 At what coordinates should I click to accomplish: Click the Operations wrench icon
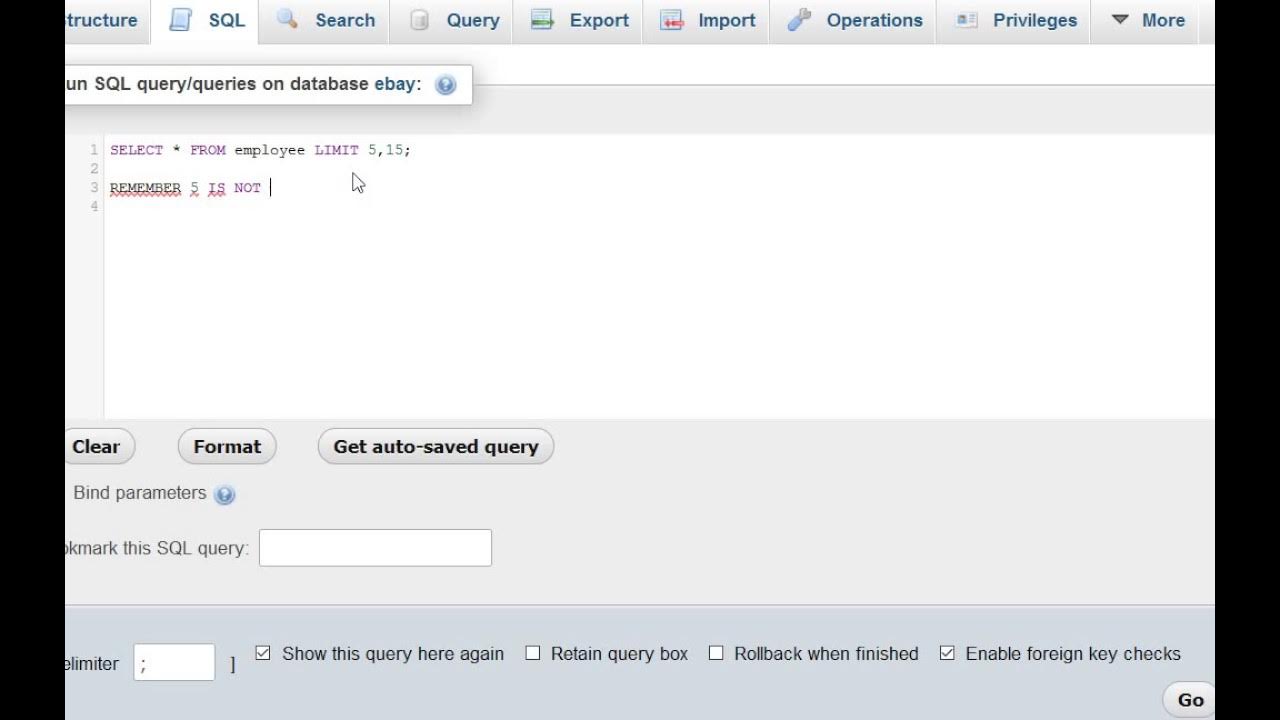click(x=799, y=20)
